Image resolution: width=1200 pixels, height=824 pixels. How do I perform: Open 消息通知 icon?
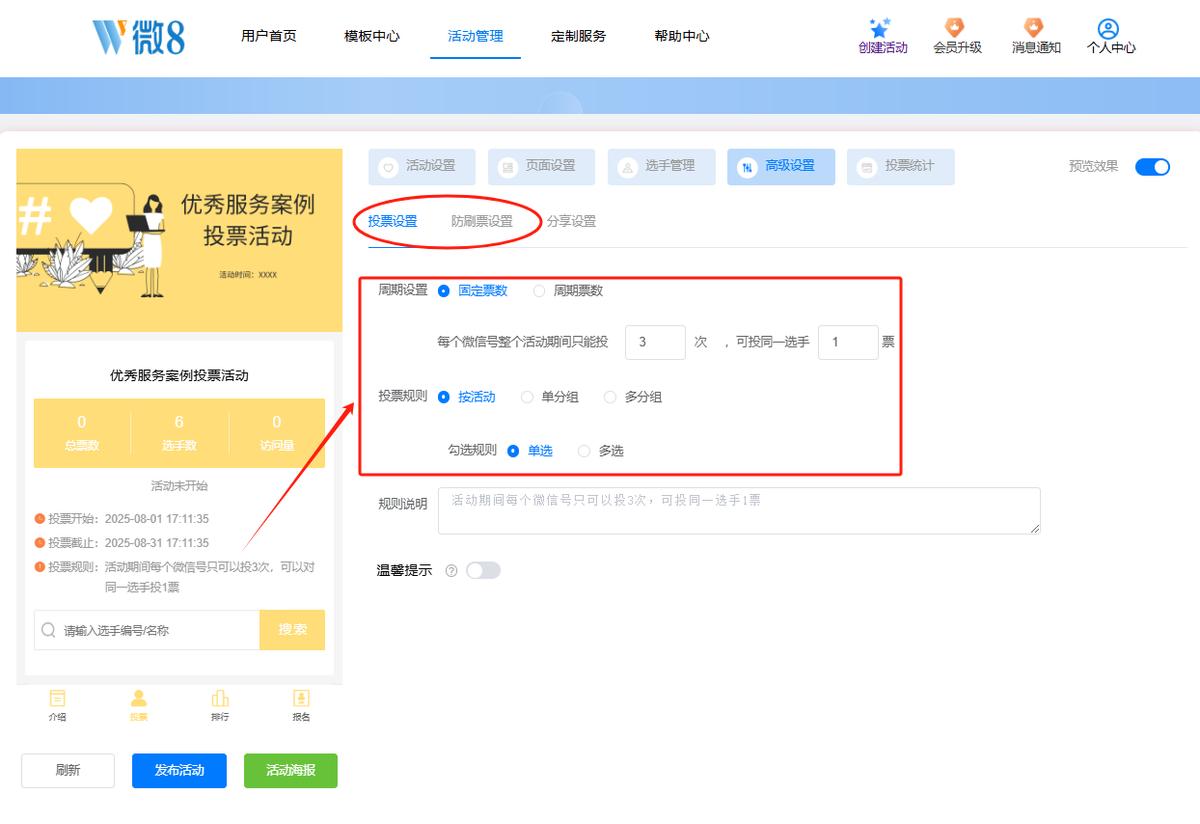(x=1034, y=28)
